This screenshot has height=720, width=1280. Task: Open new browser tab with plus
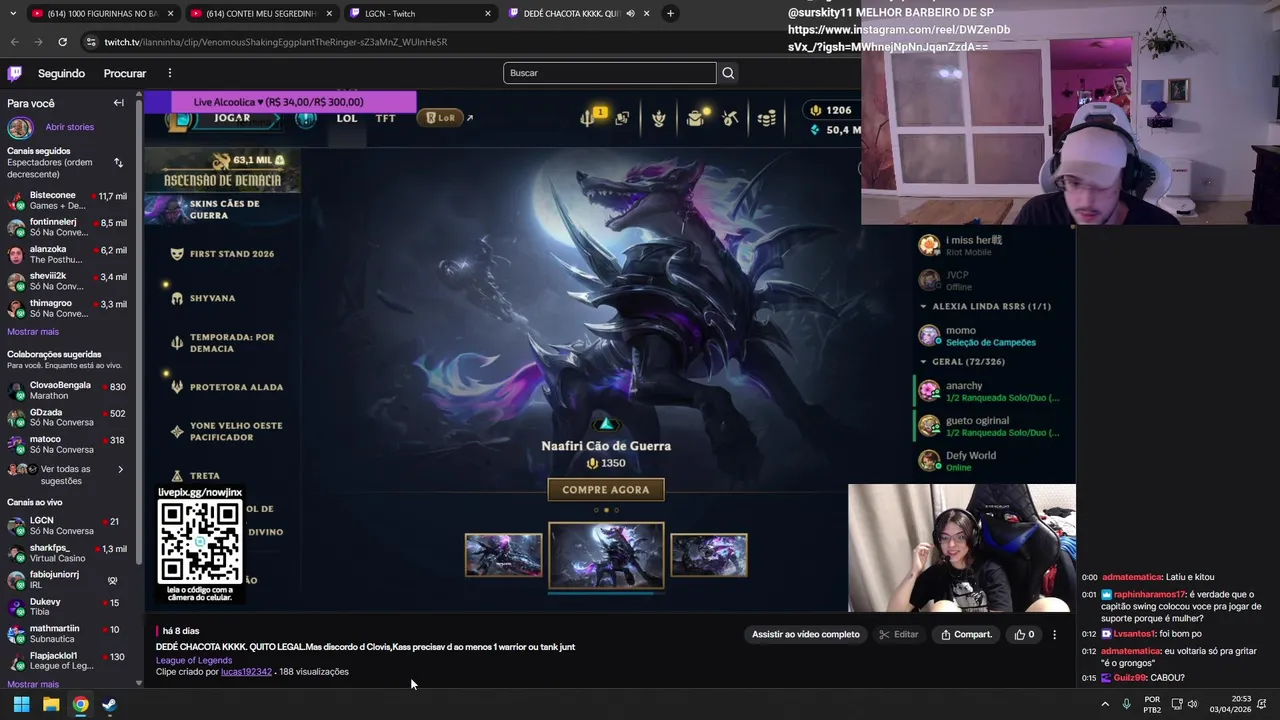click(x=670, y=13)
